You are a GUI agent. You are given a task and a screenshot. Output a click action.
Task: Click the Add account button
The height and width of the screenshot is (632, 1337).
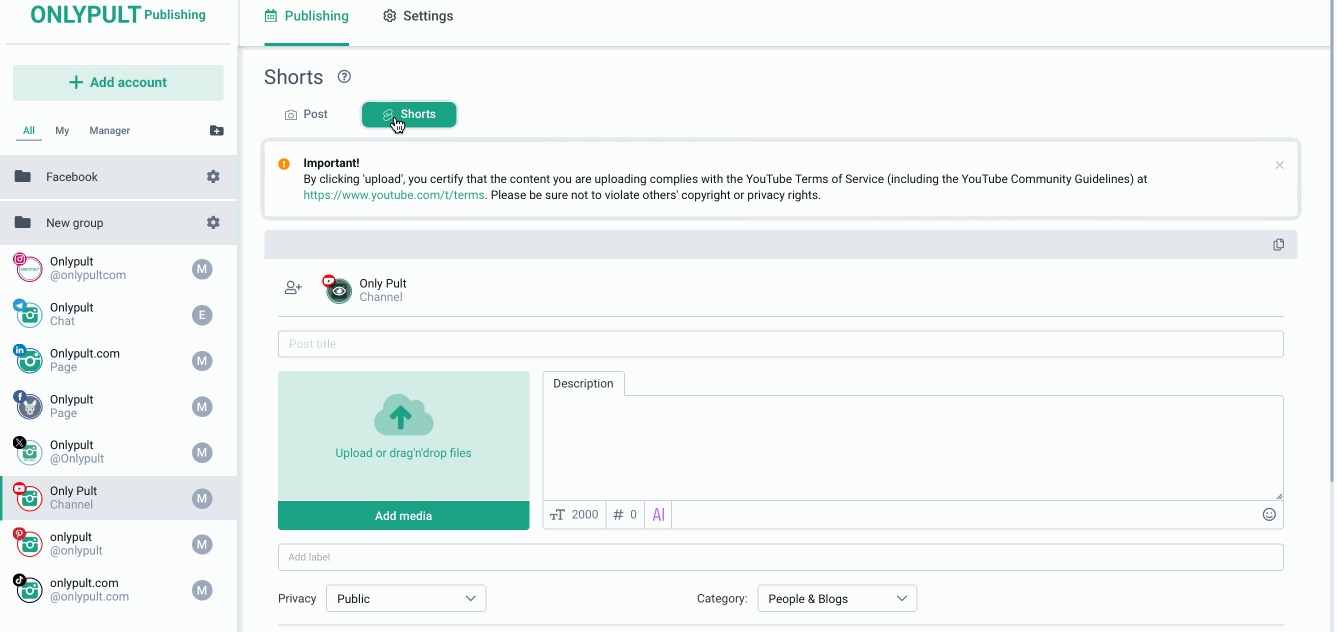click(x=118, y=83)
